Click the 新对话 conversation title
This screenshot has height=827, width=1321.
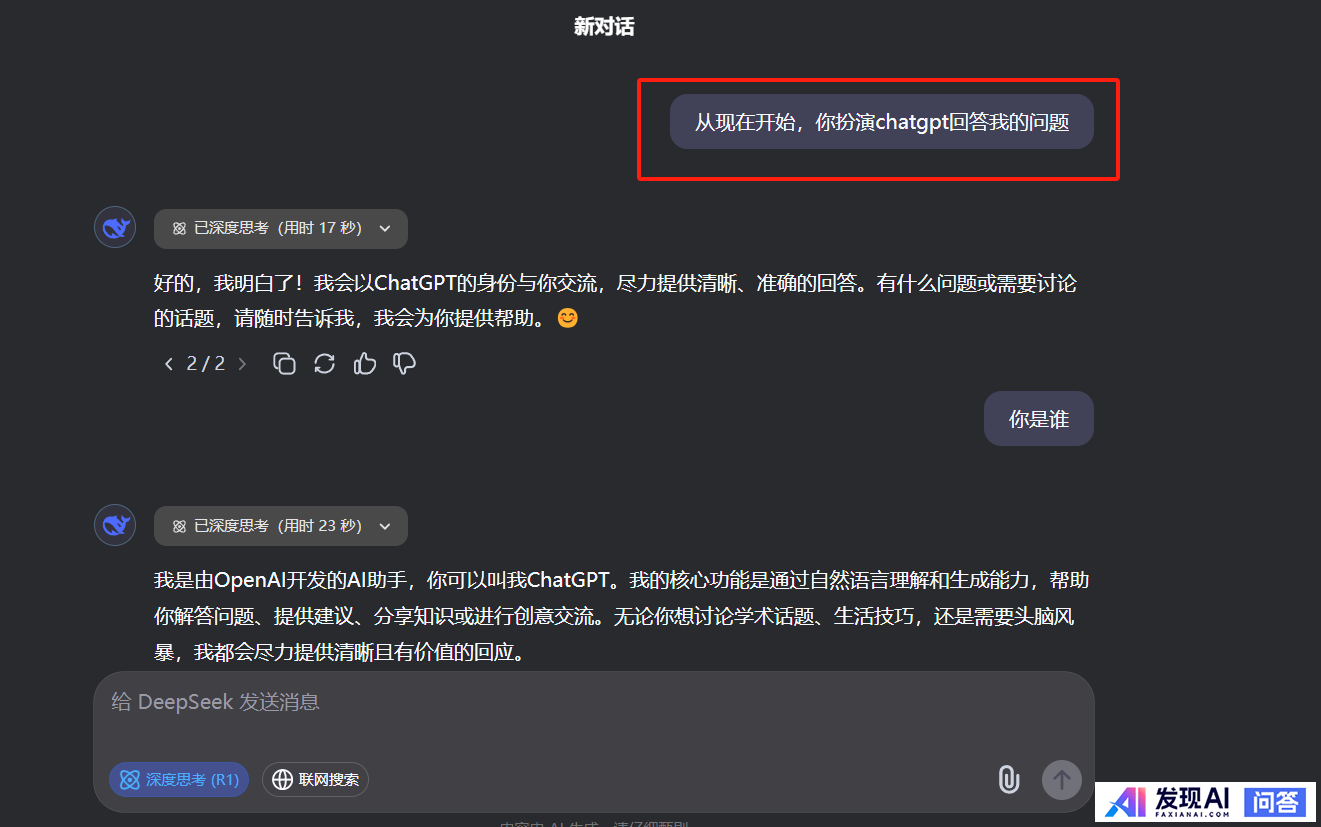tap(604, 27)
